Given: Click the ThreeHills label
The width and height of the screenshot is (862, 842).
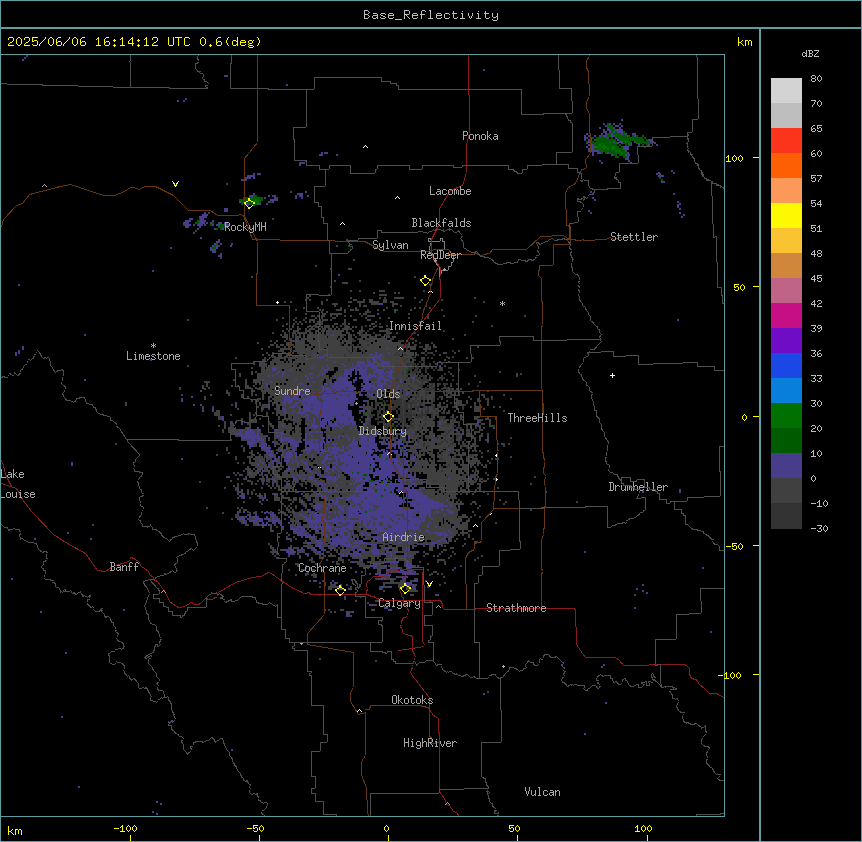Looking at the screenshot, I should click(x=537, y=418).
